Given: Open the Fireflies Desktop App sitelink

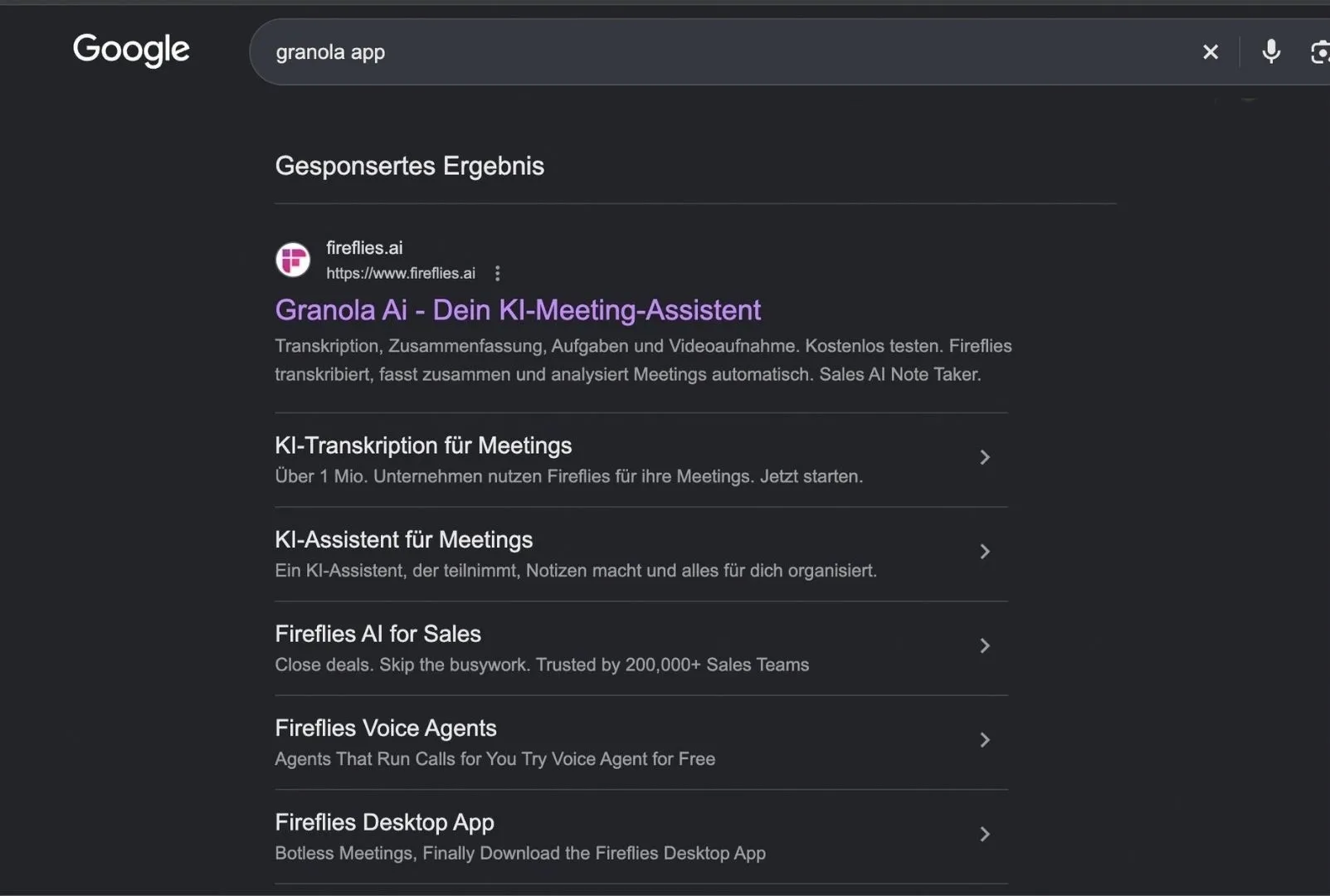Looking at the screenshot, I should click(x=385, y=822).
